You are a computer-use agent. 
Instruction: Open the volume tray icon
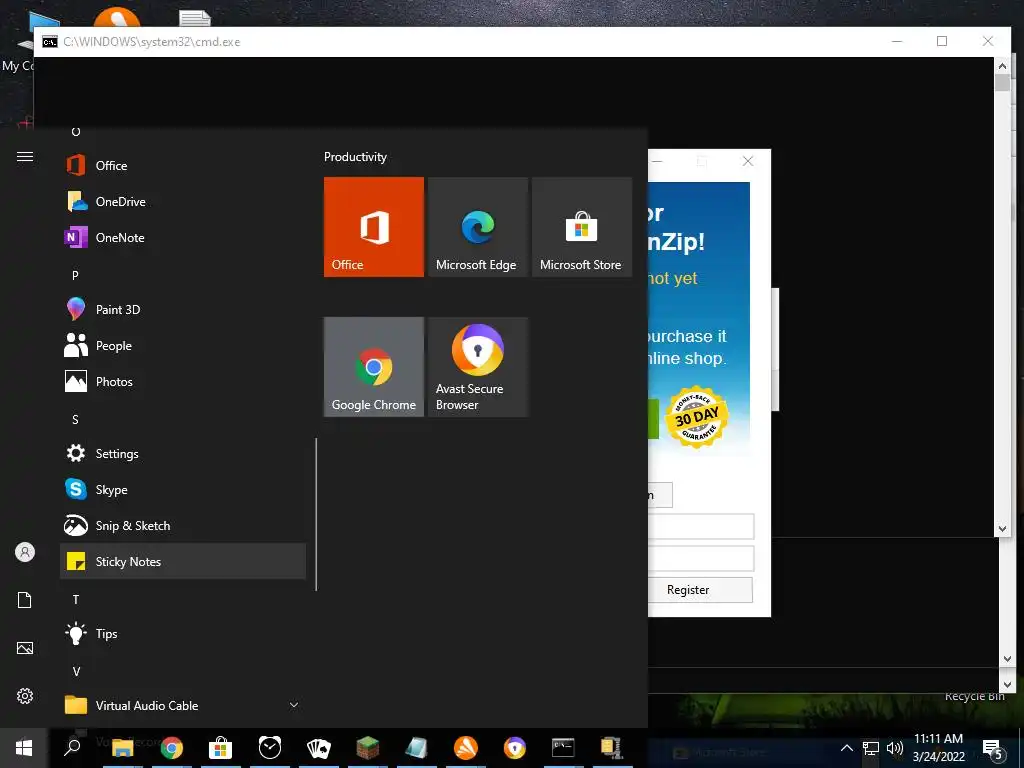coord(895,748)
